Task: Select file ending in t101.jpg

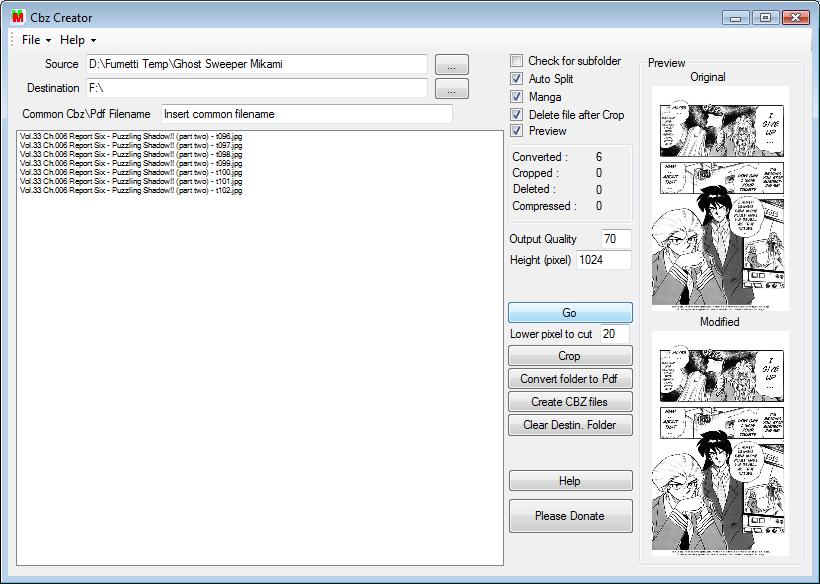Action: coord(131,181)
